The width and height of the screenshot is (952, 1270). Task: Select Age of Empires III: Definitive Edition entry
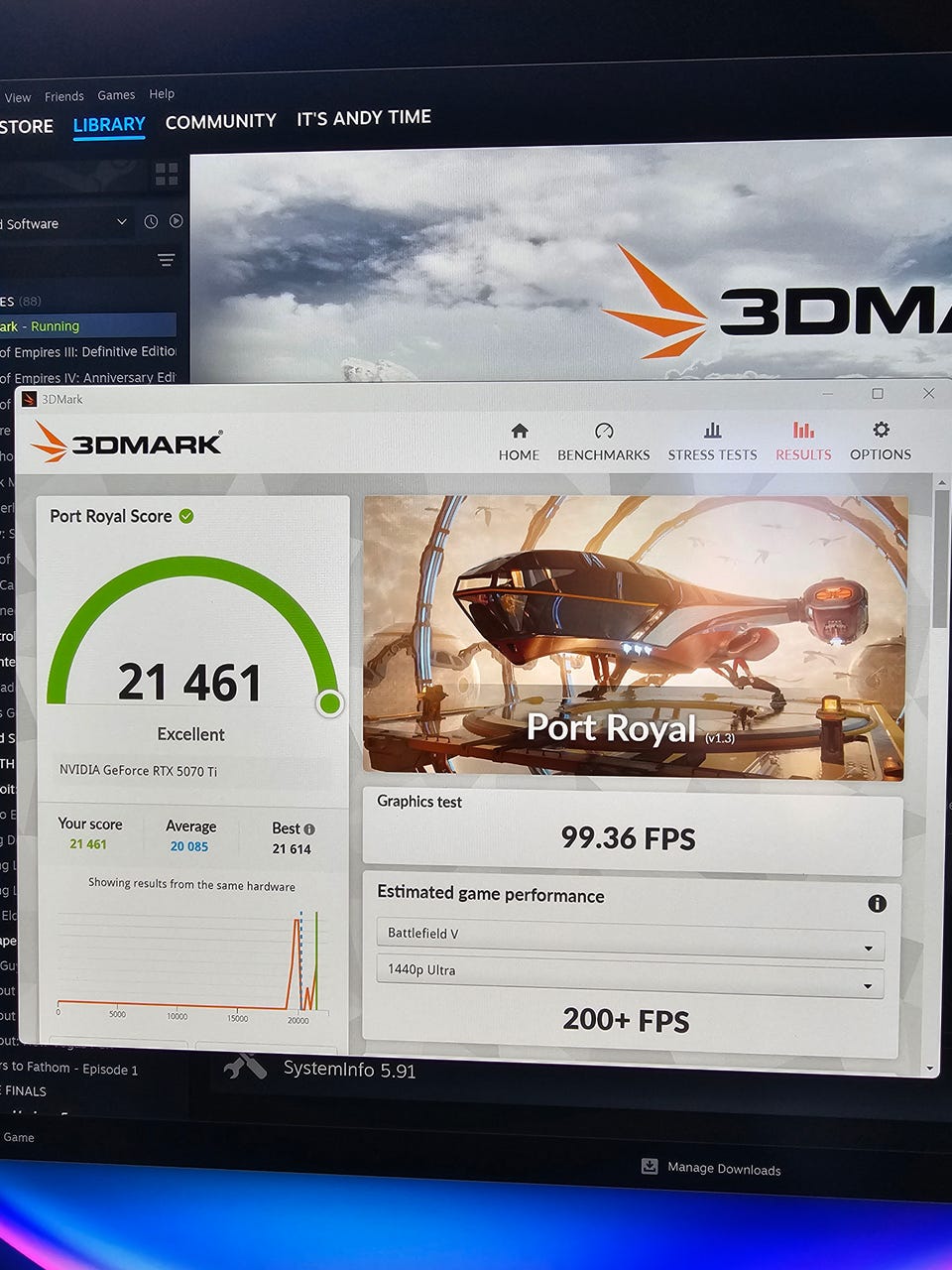87,351
